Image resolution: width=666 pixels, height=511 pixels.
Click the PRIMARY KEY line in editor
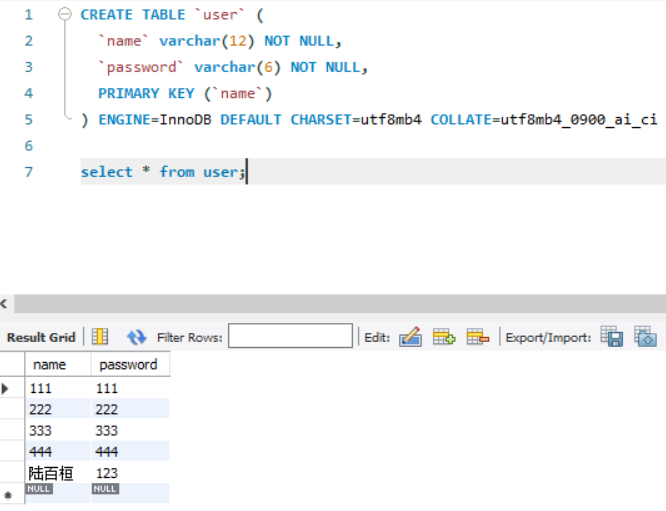coord(185,93)
